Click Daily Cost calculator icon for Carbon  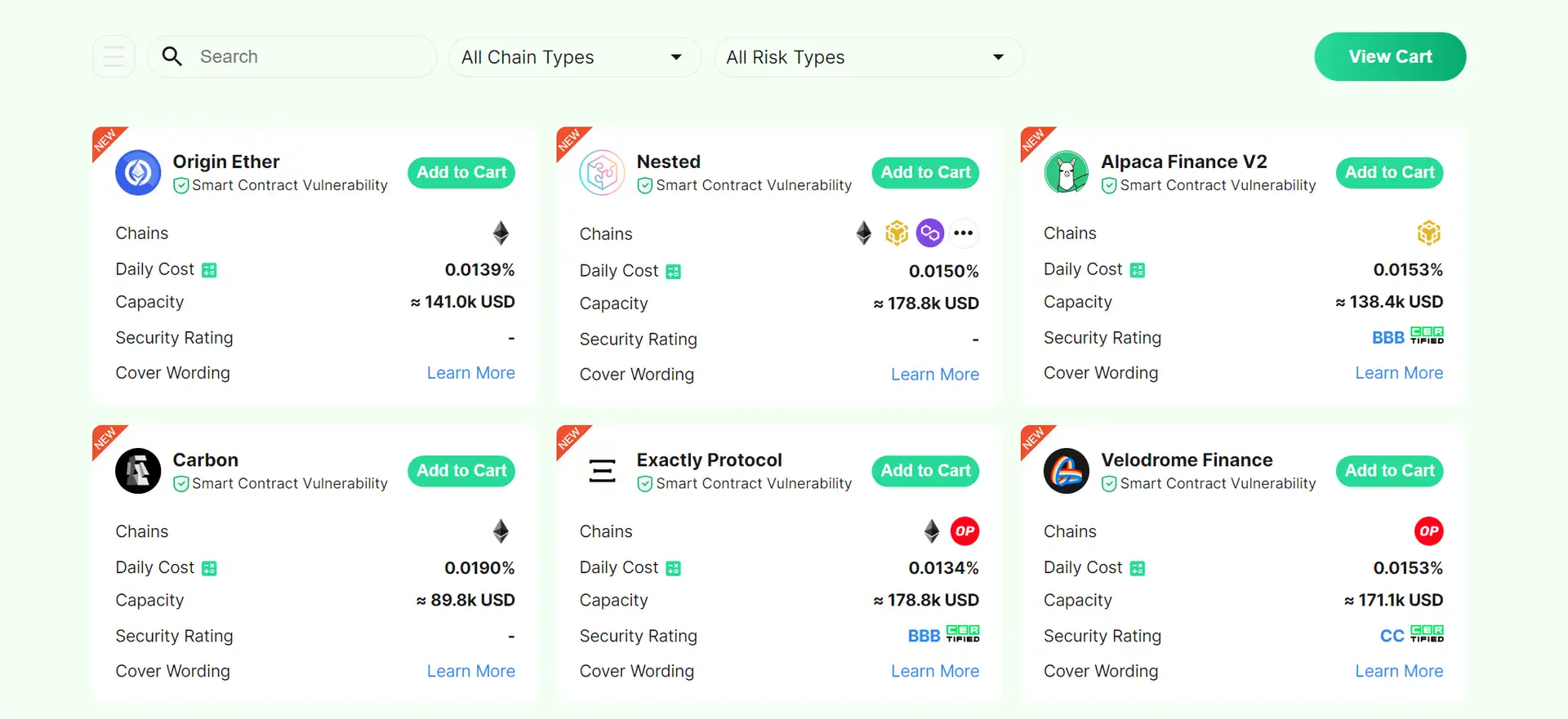point(210,568)
